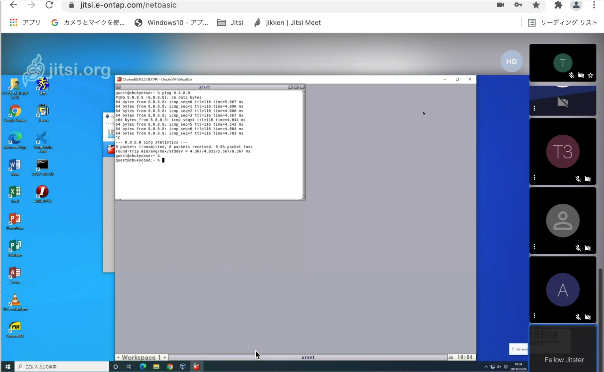Open the Windows10 bookmark

(x=171, y=23)
